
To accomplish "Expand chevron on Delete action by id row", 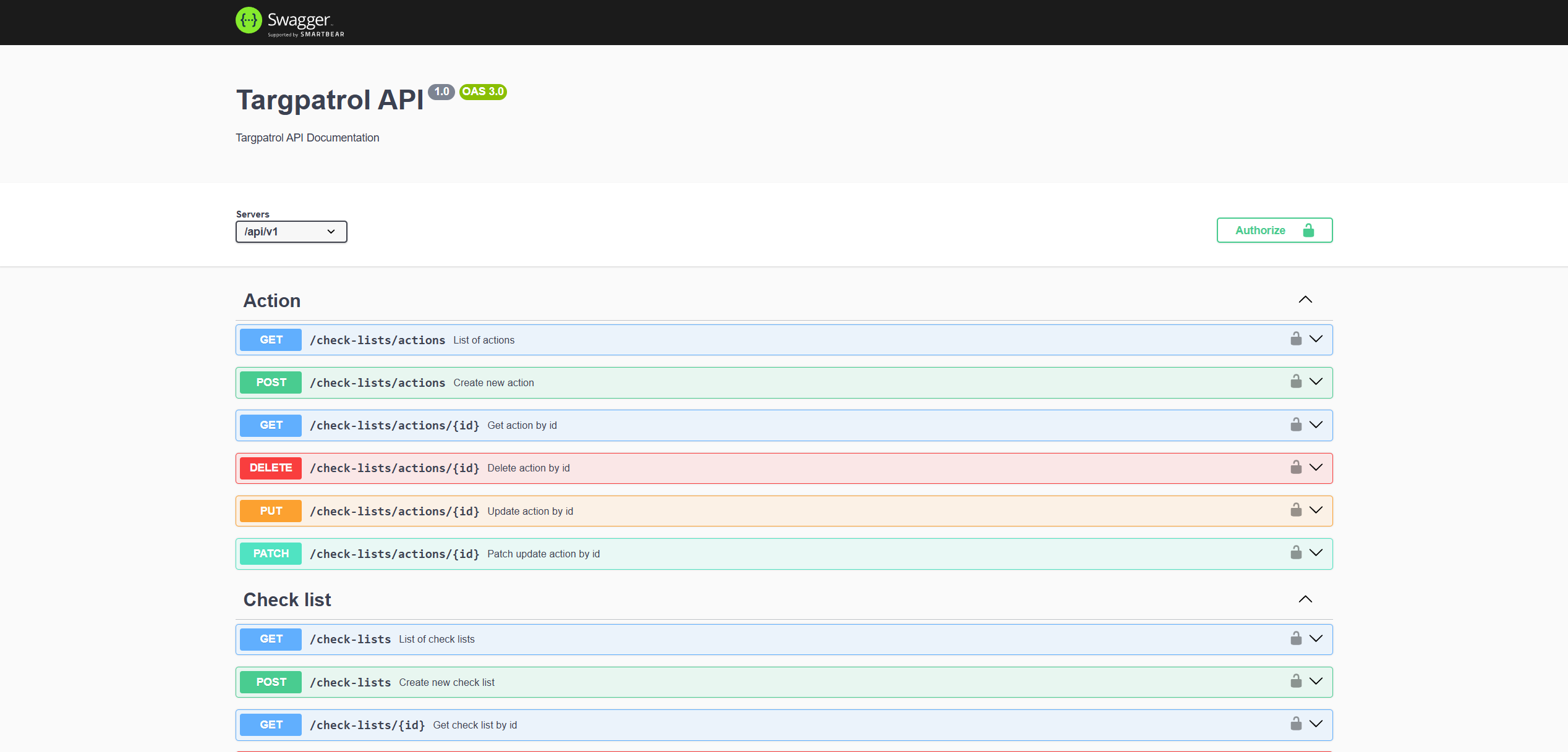I will click(x=1316, y=467).
